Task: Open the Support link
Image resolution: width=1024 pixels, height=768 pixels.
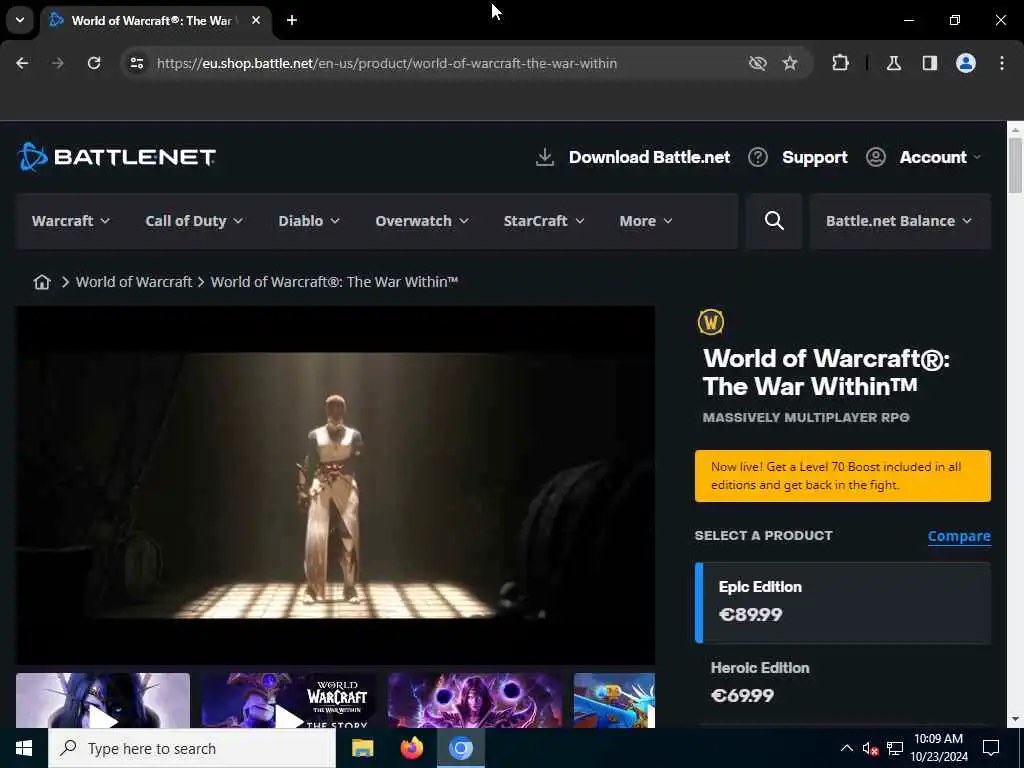Action: 814,157
